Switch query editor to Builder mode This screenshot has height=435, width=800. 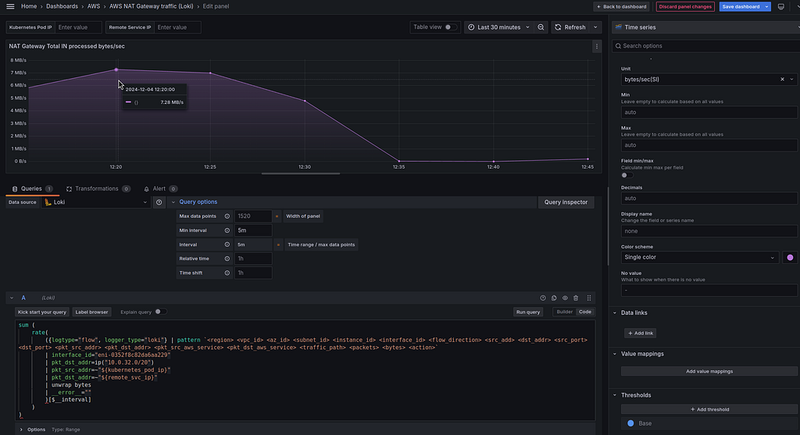[564, 312]
